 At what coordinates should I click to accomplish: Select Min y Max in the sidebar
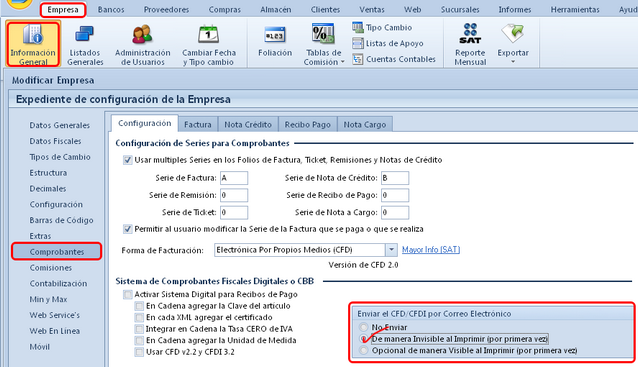(48, 299)
